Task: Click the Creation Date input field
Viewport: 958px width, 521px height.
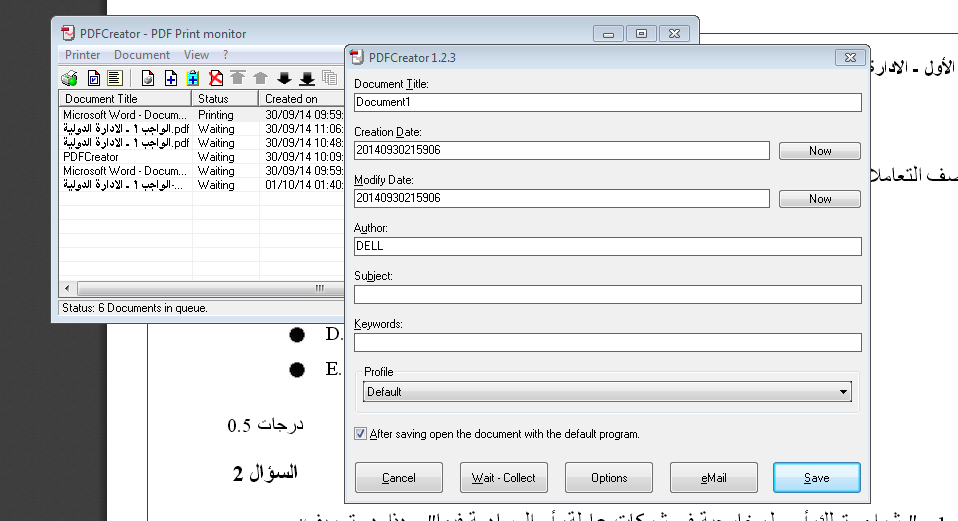Action: (561, 150)
